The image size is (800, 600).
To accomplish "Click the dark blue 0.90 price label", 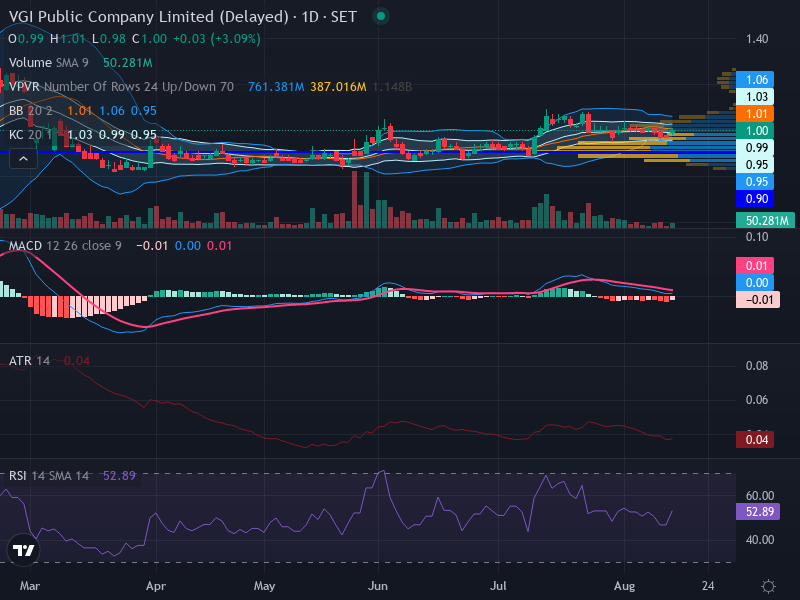I will [755, 198].
